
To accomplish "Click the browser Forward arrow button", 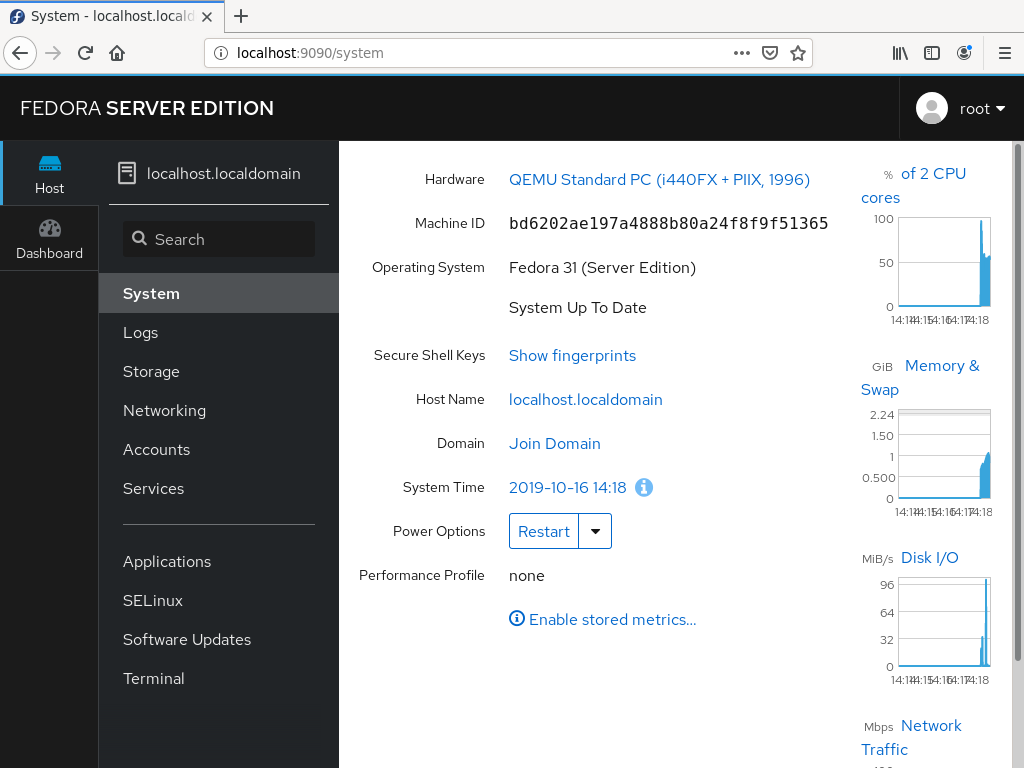I will pyautogui.click(x=53, y=53).
